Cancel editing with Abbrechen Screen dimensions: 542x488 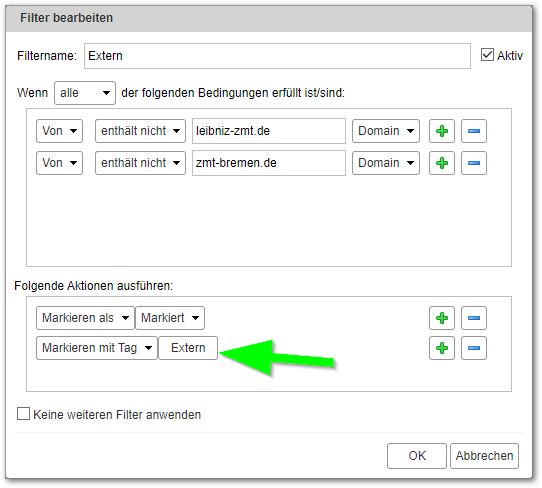(484, 456)
